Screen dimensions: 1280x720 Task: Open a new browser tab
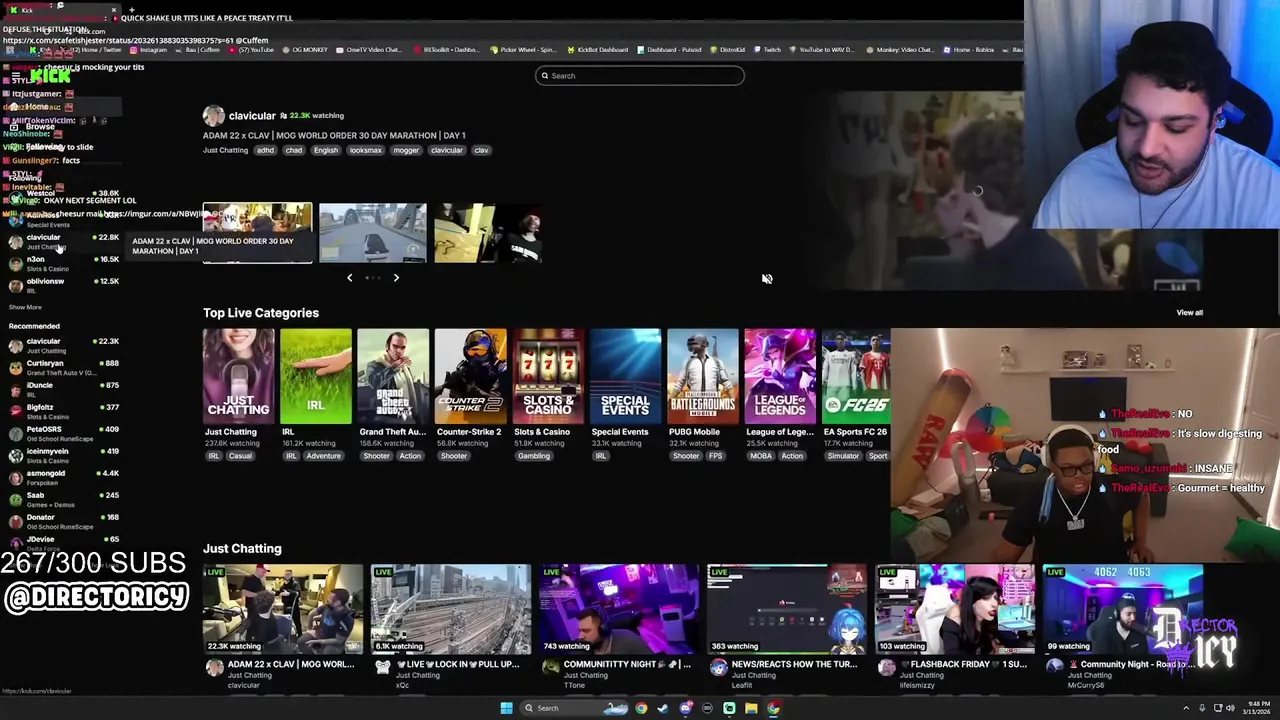pos(131,10)
